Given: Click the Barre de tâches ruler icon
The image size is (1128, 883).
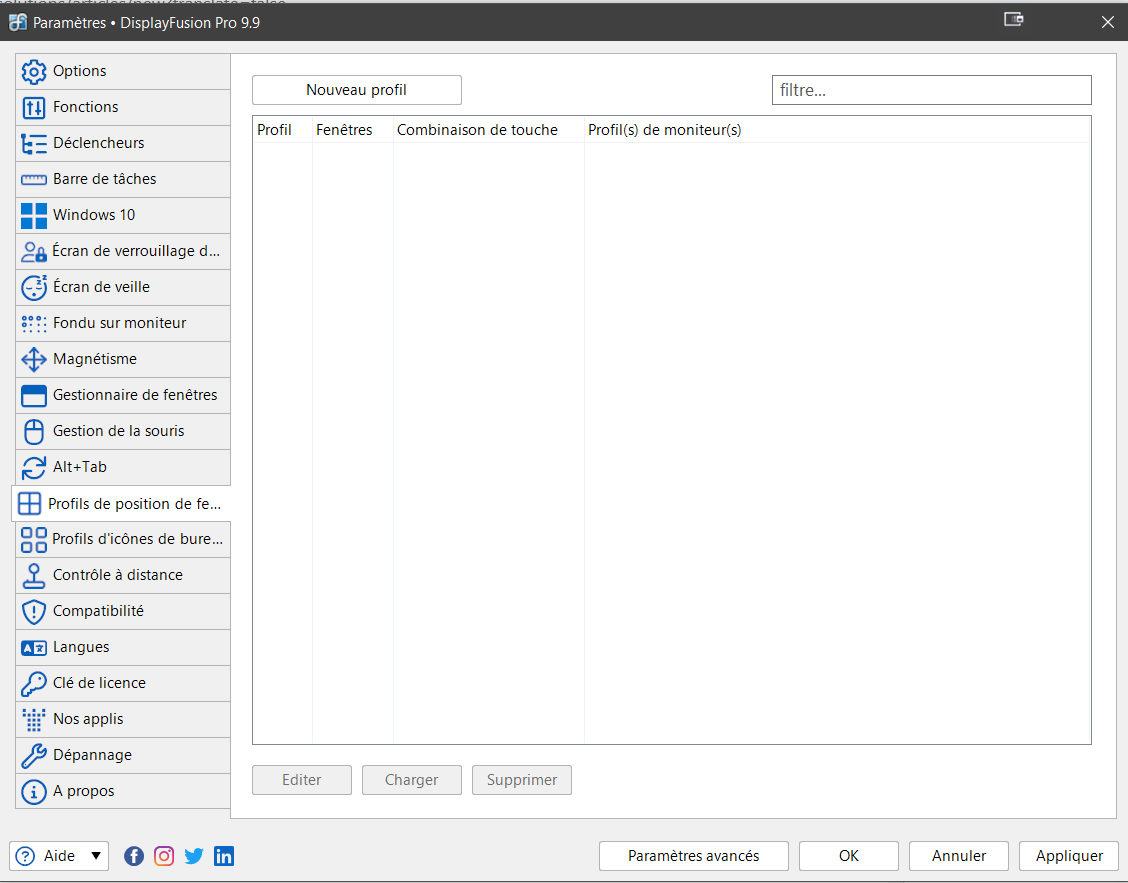Looking at the screenshot, I should [x=34, y=179].
